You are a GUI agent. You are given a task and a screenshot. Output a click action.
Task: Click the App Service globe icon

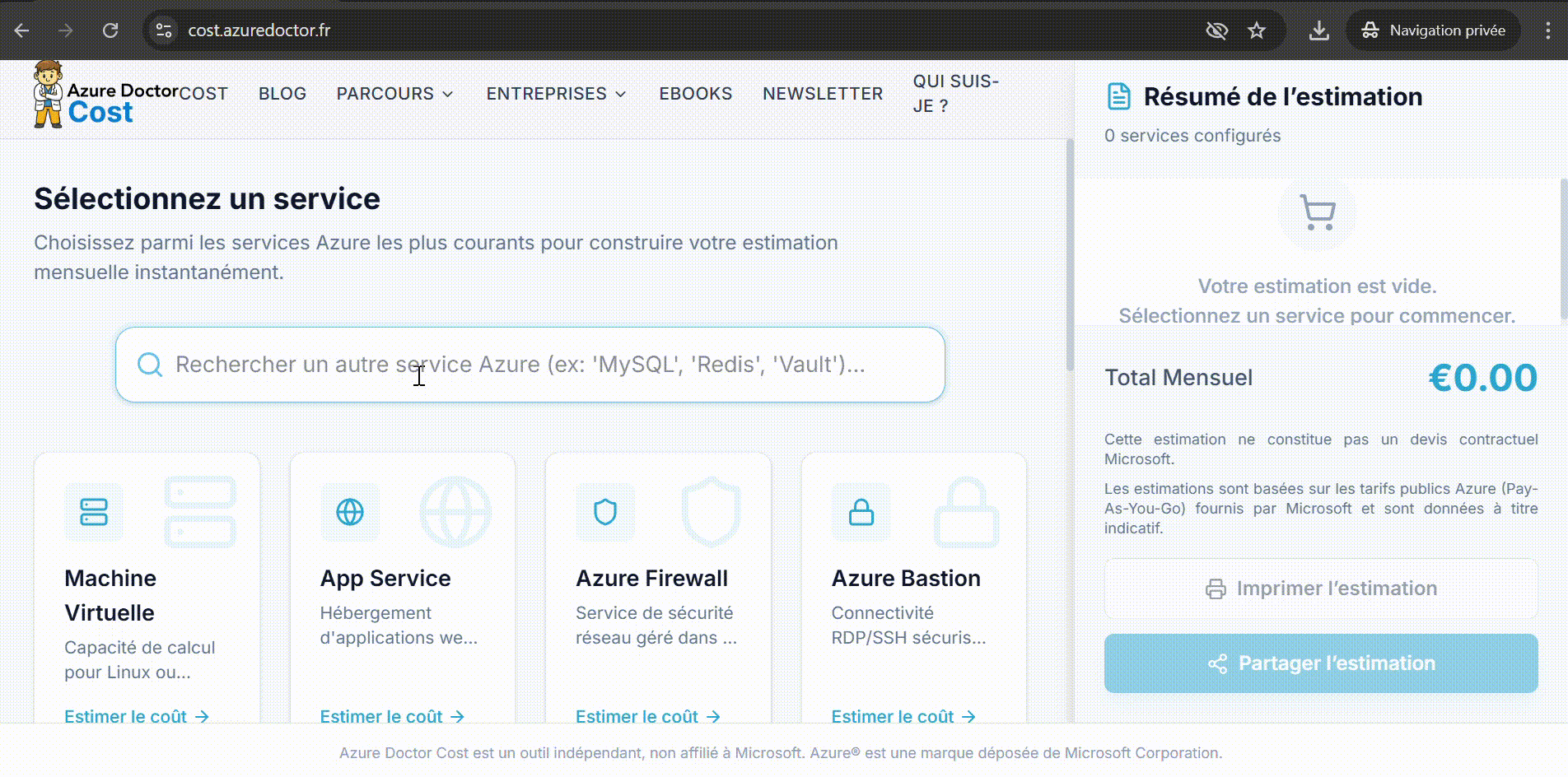point(350,512)
